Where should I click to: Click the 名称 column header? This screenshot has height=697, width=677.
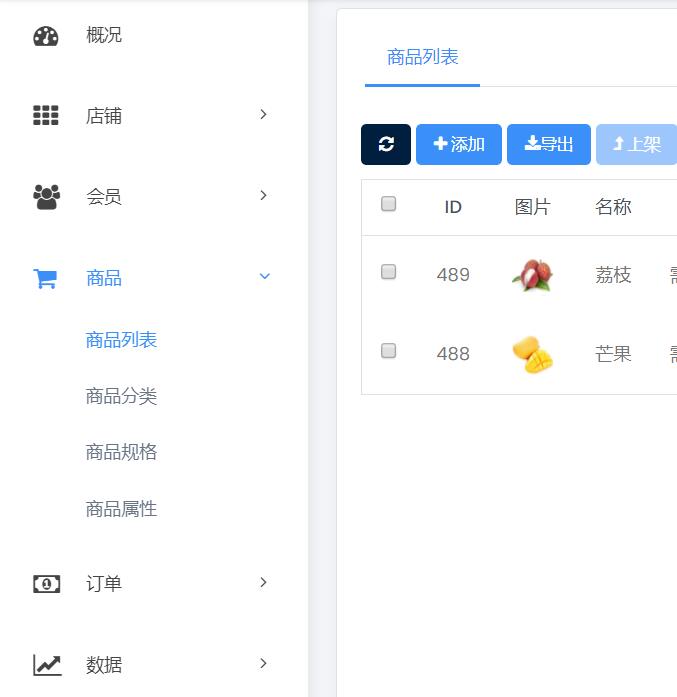click(x=613, y=207)
